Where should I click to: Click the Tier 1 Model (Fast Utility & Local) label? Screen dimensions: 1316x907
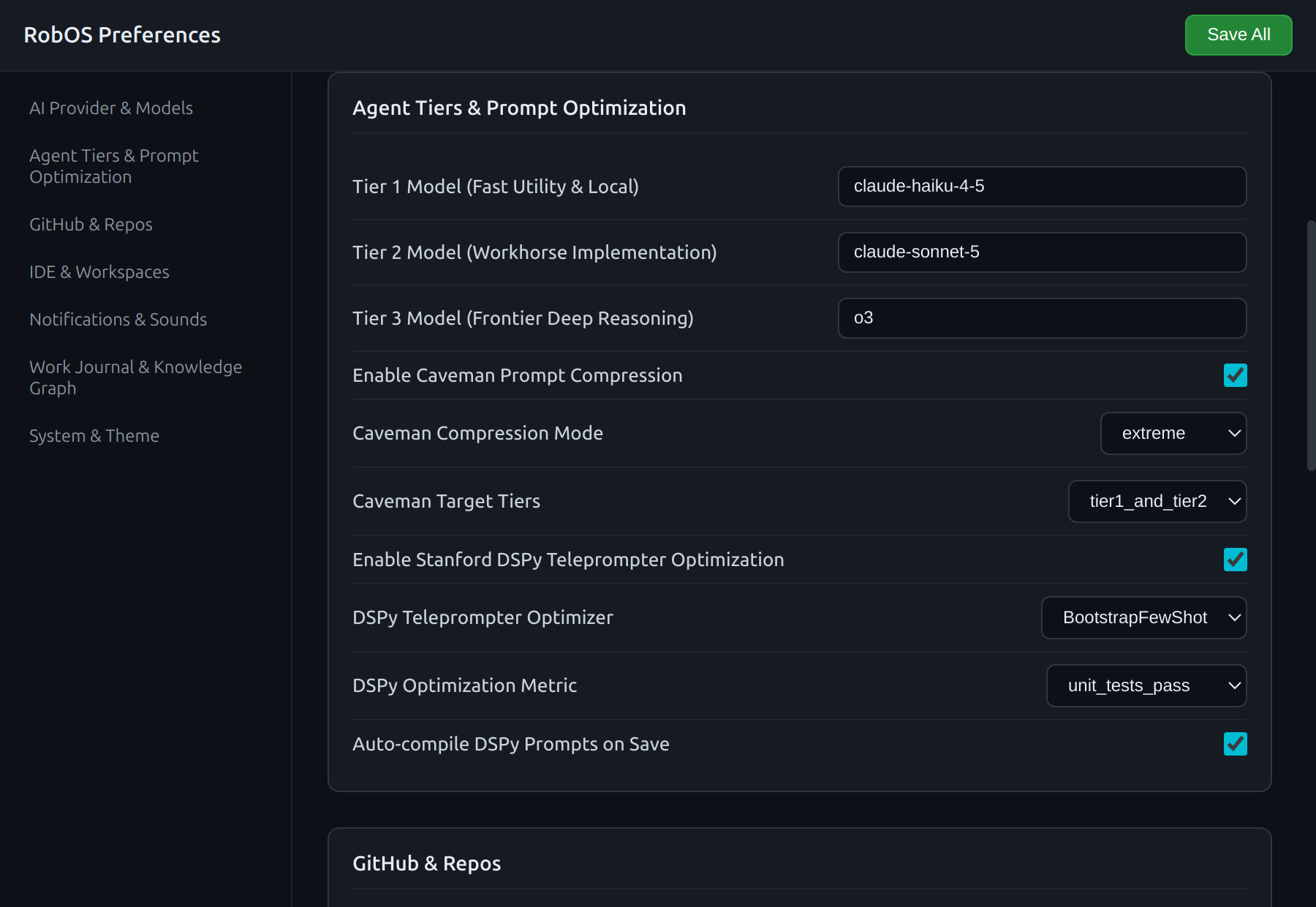496,187
